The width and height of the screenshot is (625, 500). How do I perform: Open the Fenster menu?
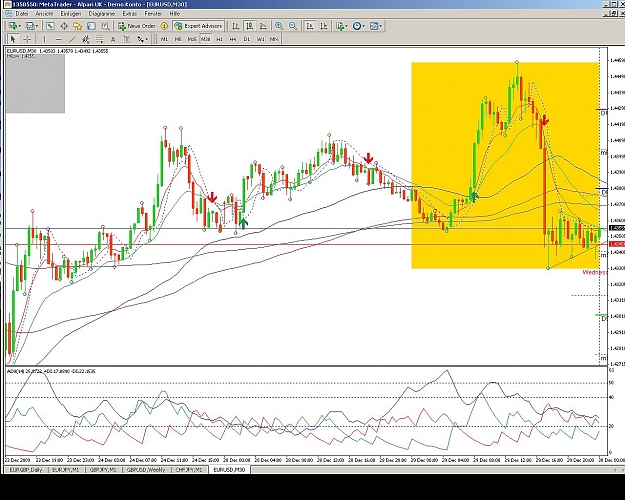coord(153,14)
